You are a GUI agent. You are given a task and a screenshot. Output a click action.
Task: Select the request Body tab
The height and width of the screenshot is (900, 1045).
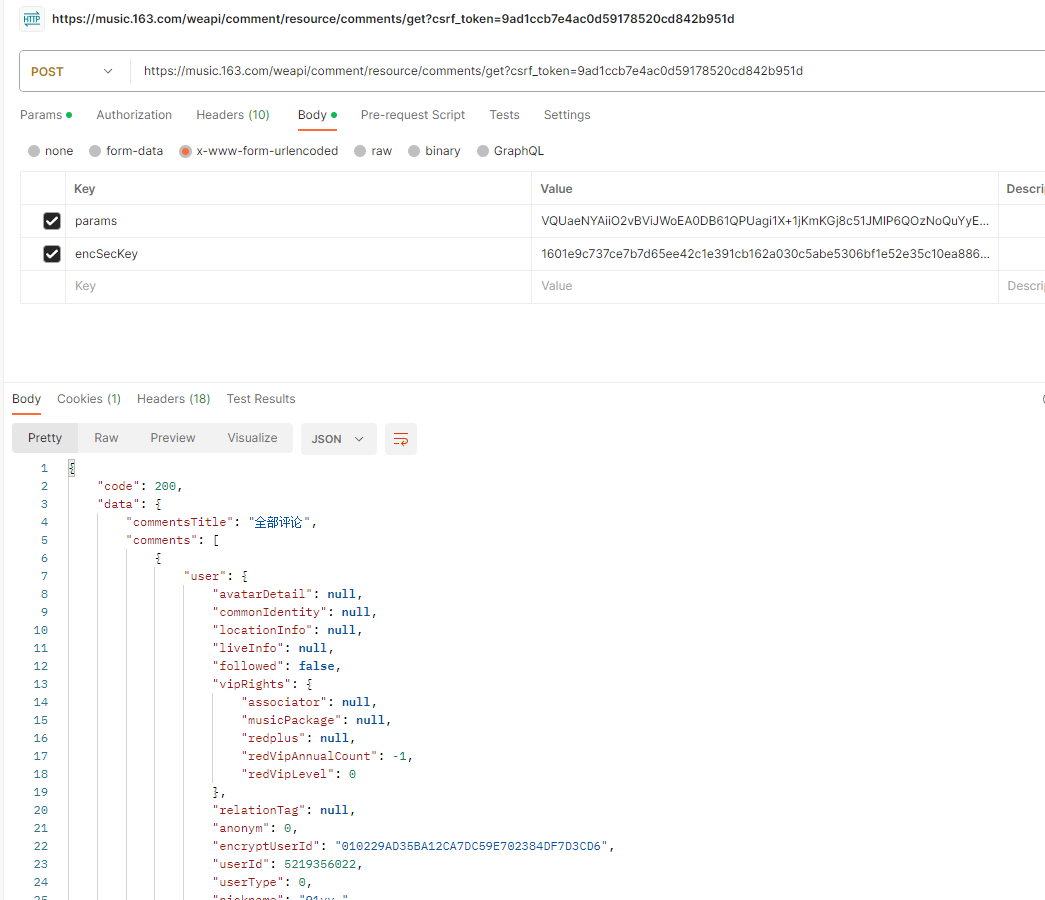point(317,115)
